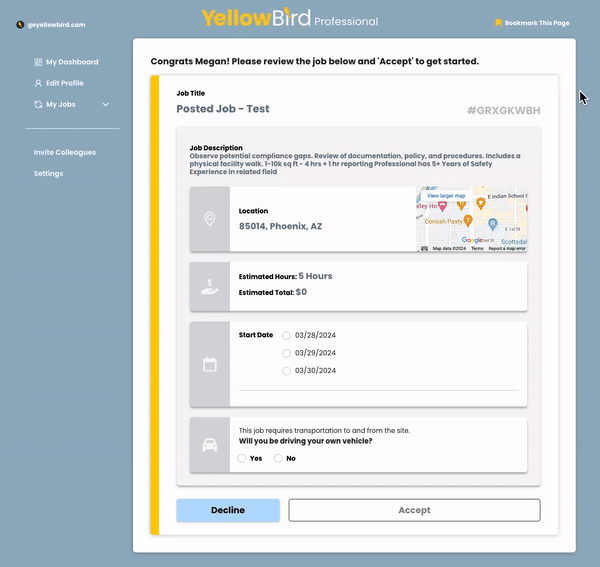This screenshot has width=600, height=567.
Task: Pick the 03/30/2024 start date option
Action: [287, 371]
